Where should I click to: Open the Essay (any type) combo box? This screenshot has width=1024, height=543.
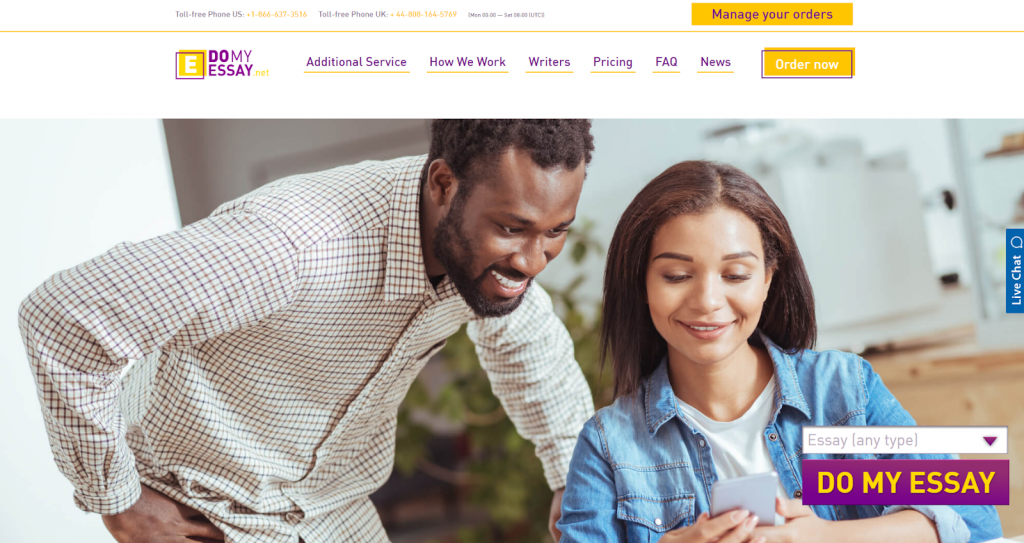click(x=904, y=440)
